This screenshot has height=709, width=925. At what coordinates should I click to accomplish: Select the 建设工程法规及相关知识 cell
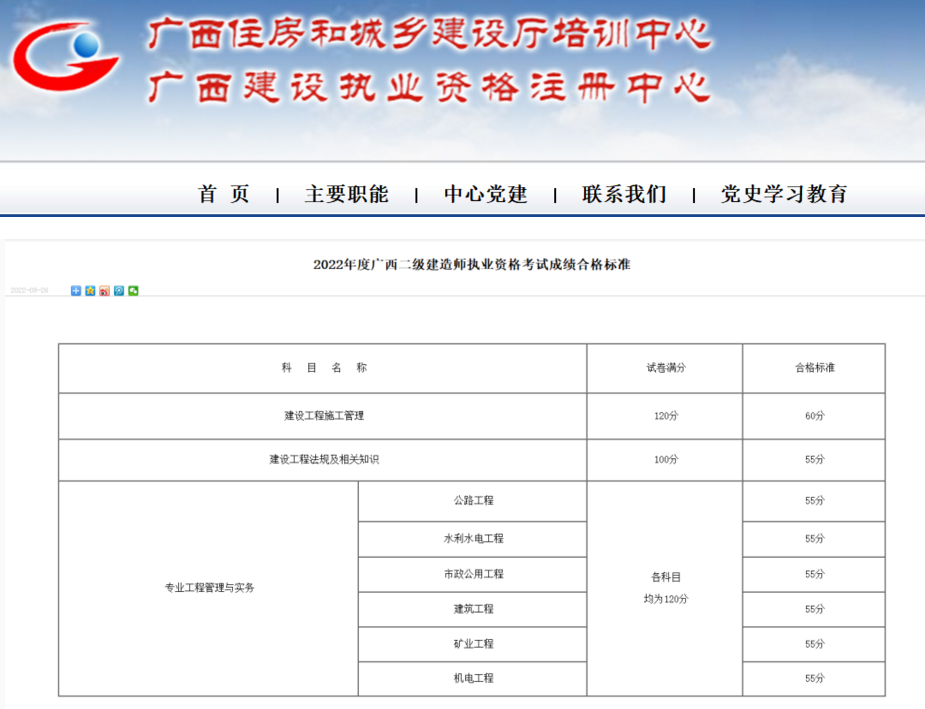322,460
